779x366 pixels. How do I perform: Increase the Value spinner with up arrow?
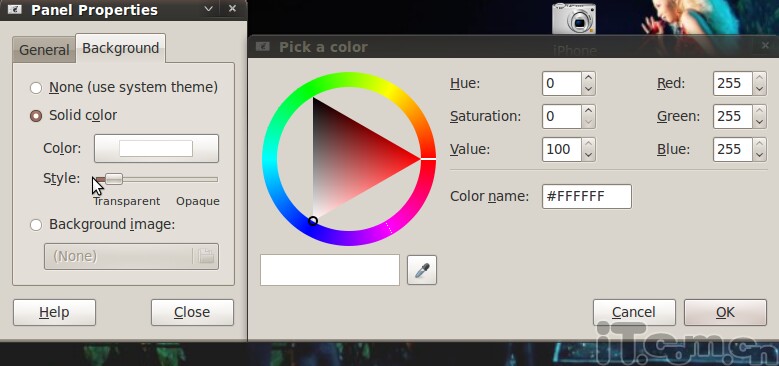588,144
